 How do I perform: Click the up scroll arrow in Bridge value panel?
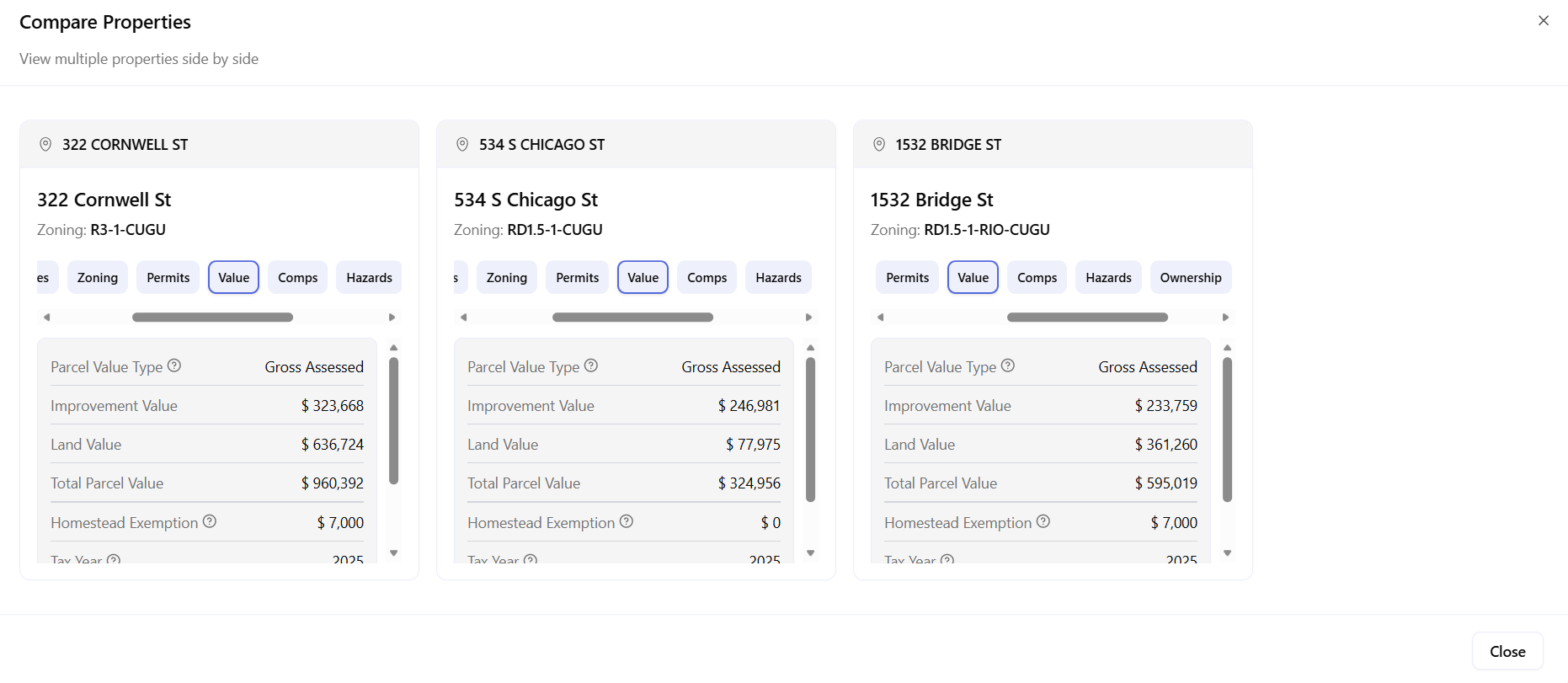coord(1227,348)
